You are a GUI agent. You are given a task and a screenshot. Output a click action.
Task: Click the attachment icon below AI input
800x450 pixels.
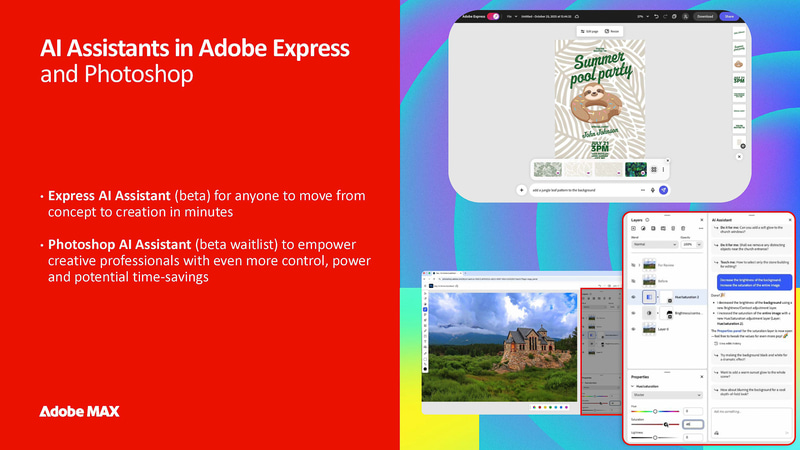pos(716,433)
